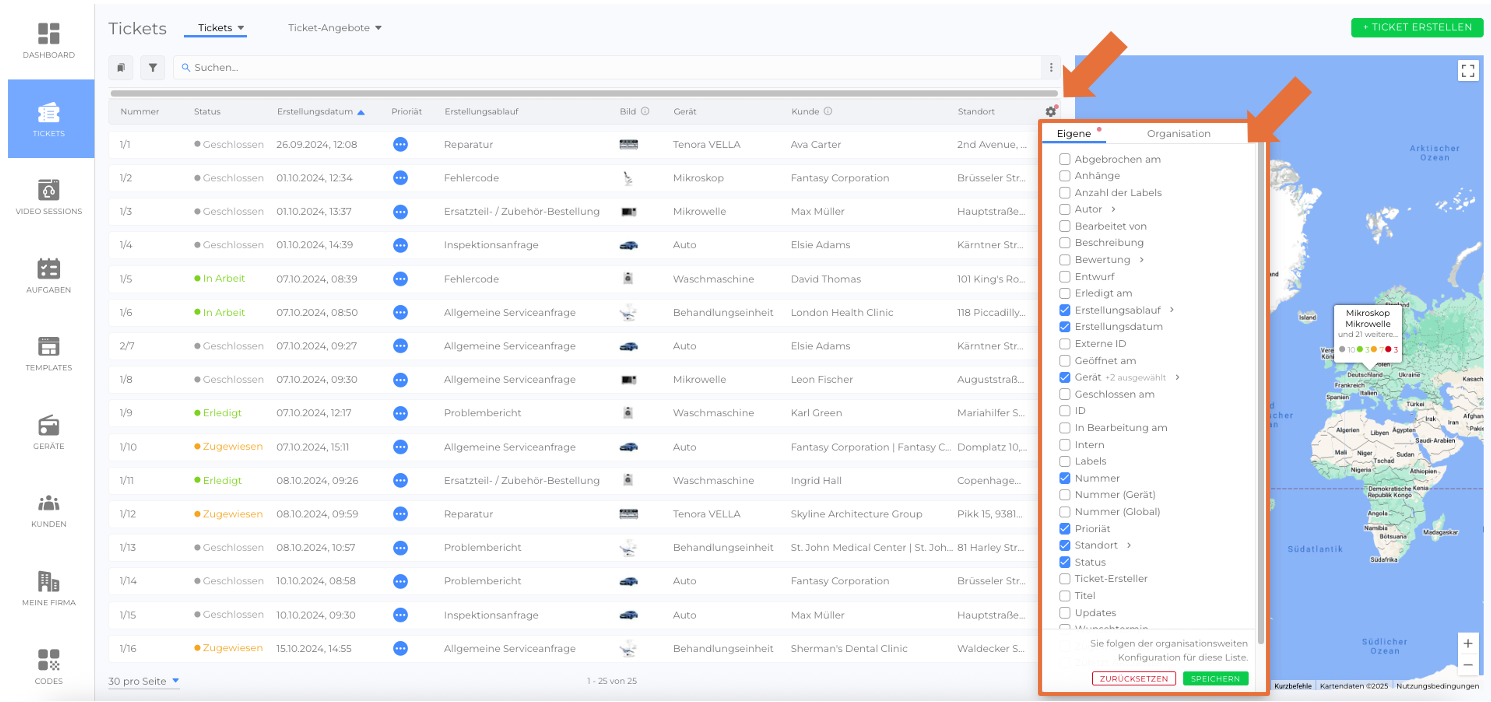Open Codes QR icon in sidebar
The height and width of the screenshot is (702, 1491).
[49, 660]
